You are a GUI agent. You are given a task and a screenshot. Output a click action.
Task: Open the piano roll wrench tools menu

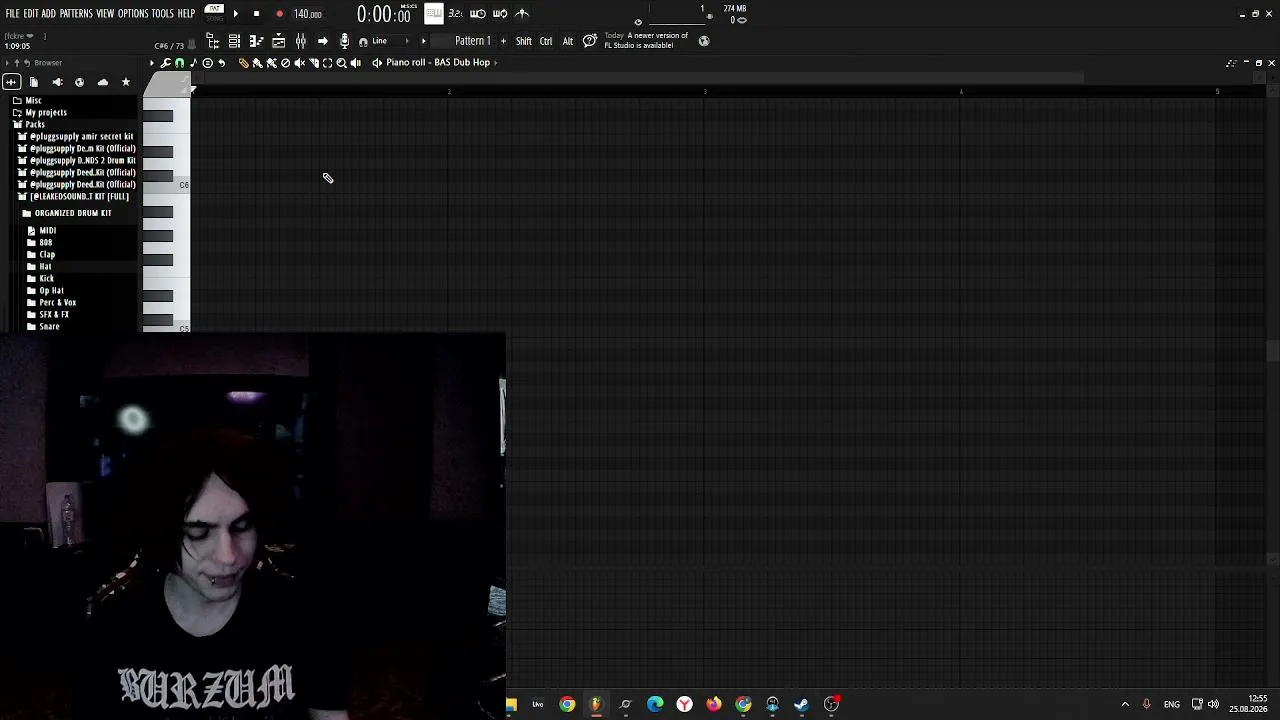point(166,63)
